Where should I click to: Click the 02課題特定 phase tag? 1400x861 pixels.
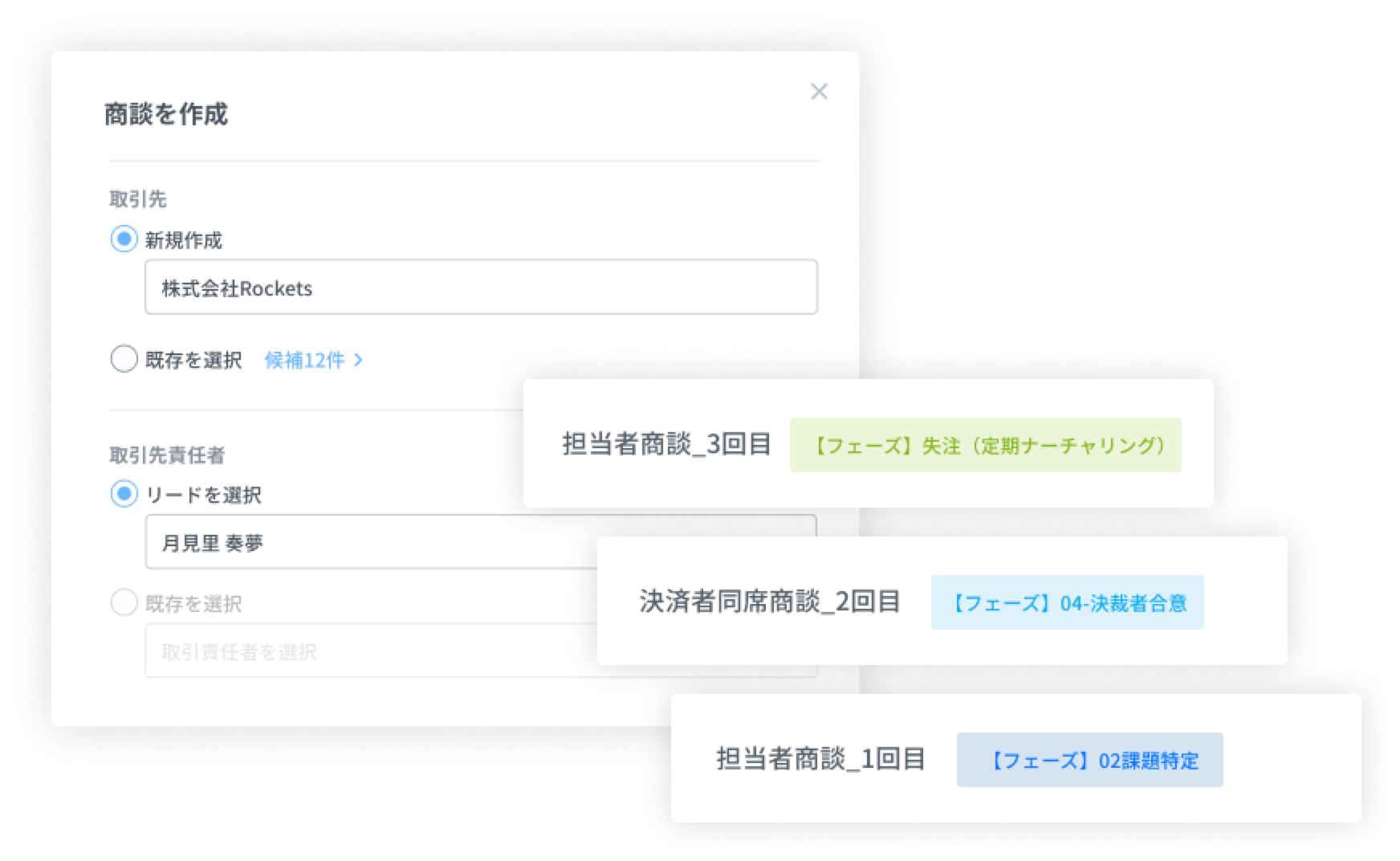coord(1089,760)
